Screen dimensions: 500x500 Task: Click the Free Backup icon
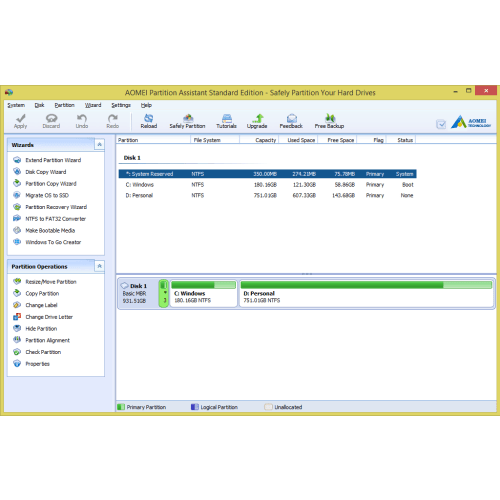point(330,118)
